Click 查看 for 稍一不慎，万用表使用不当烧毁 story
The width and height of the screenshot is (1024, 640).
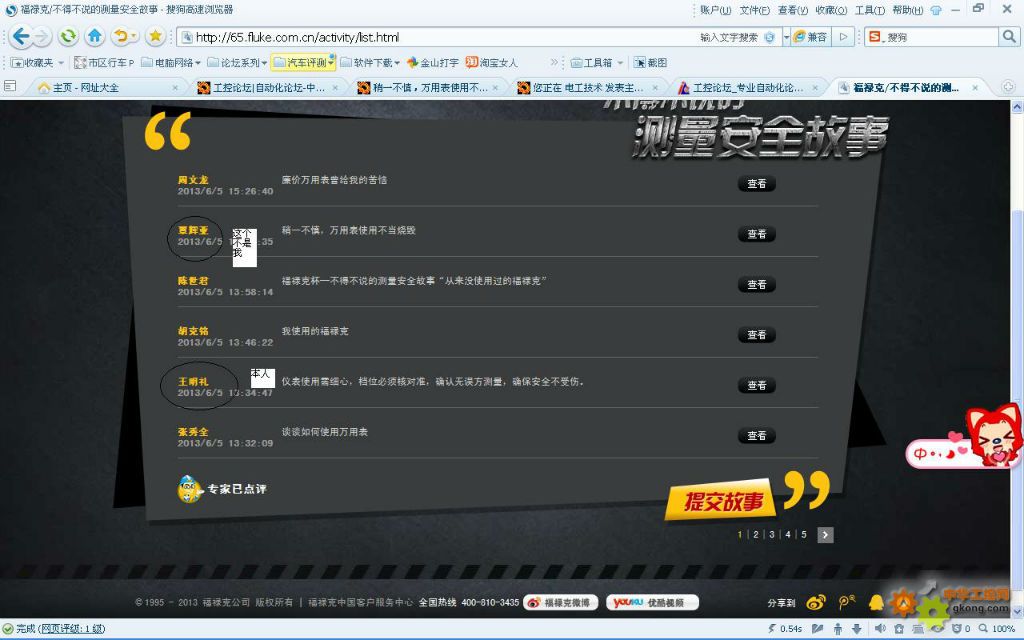(x=756, y=234)
